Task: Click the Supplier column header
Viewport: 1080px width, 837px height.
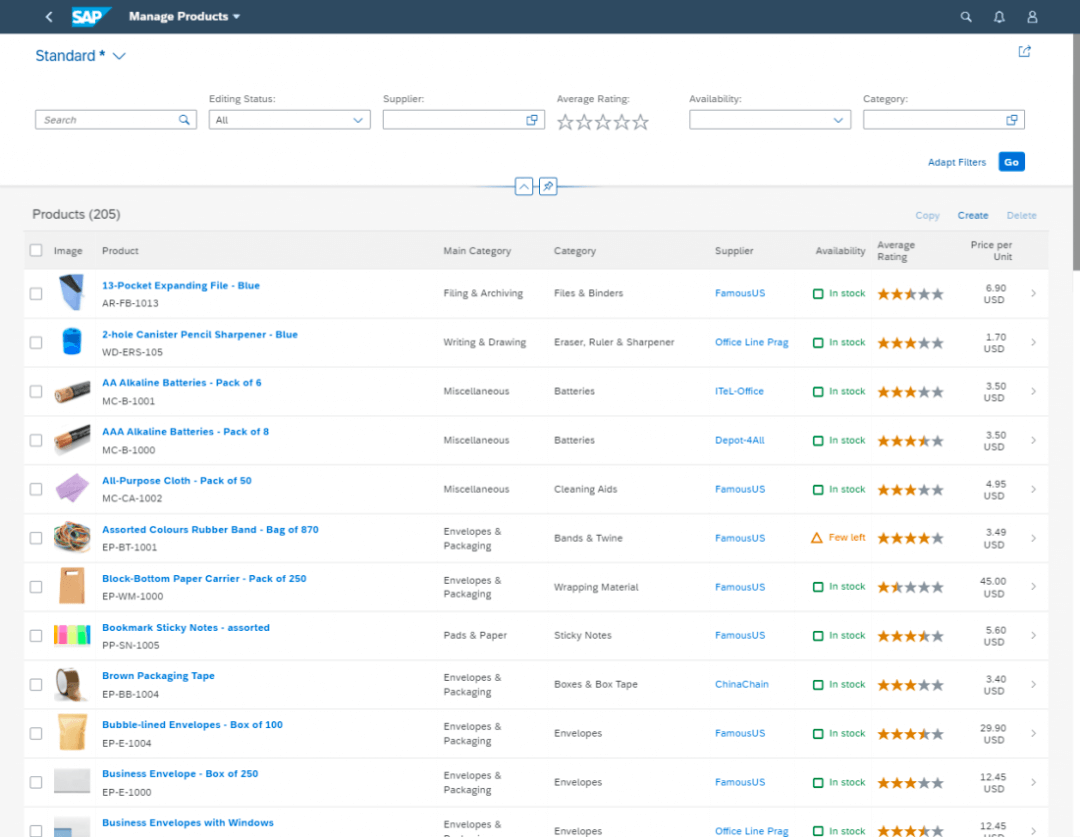Action: pos(734,251)
